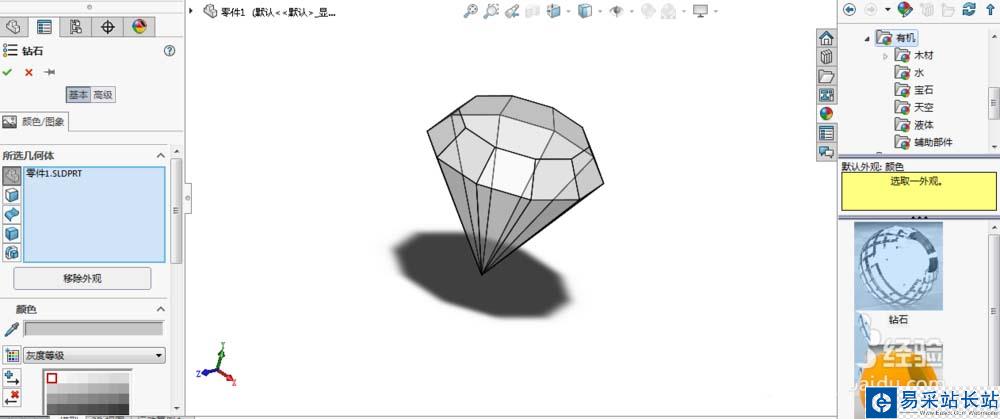Pin the property panel with the pushpin
Viewport: 1000px width, 419px height.
pyautogui.click(x=50, y=72)
